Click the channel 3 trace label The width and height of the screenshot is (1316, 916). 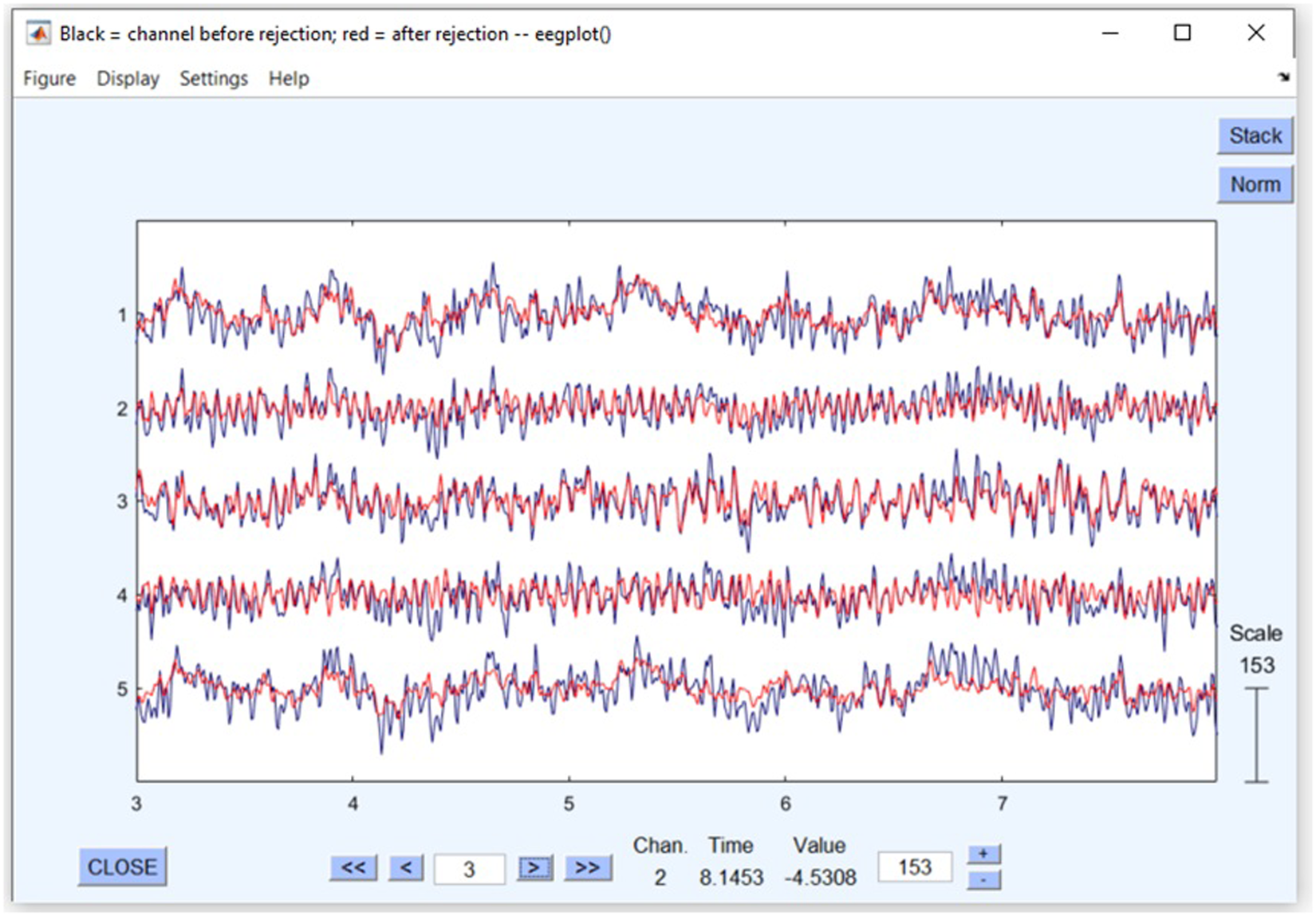[x=122, y=501]
